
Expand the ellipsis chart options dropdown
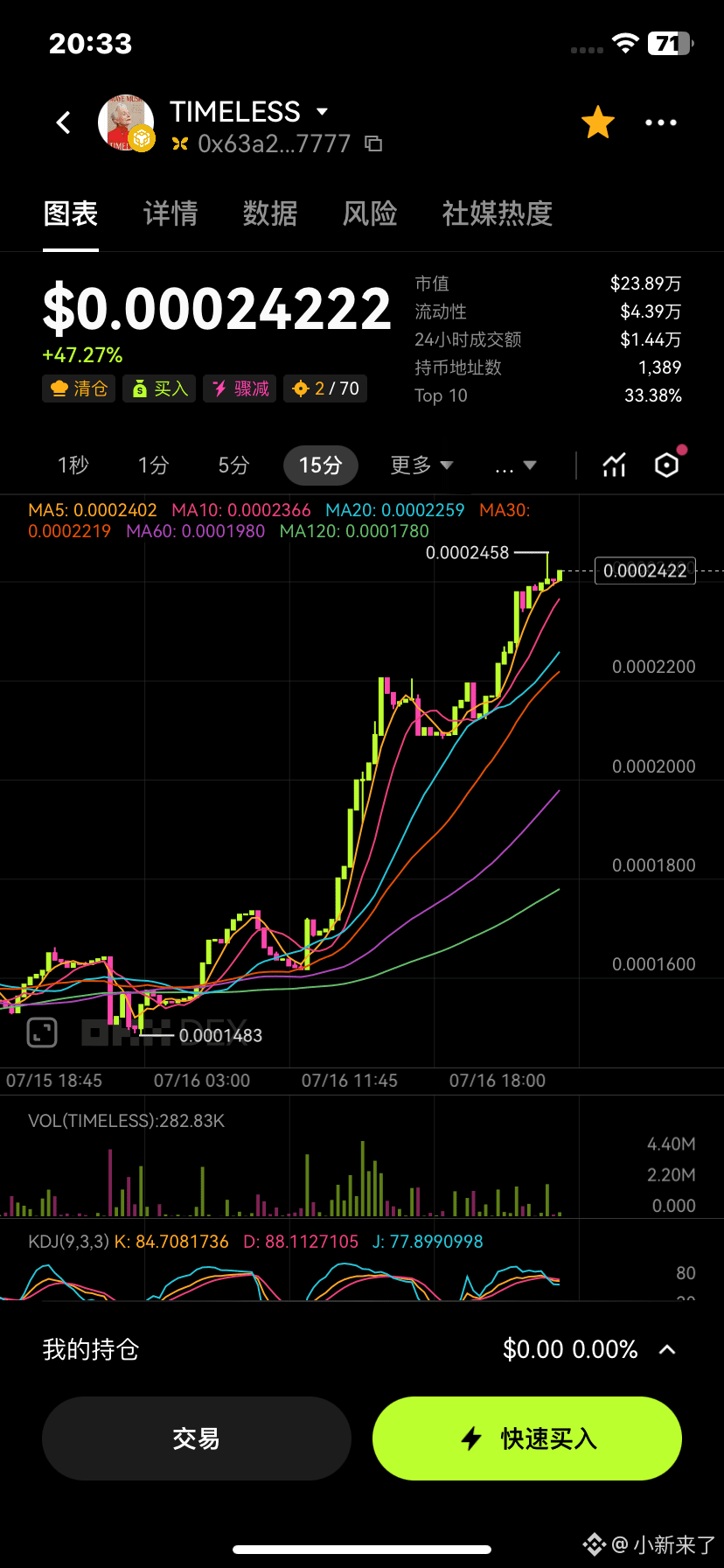(515, 465)
